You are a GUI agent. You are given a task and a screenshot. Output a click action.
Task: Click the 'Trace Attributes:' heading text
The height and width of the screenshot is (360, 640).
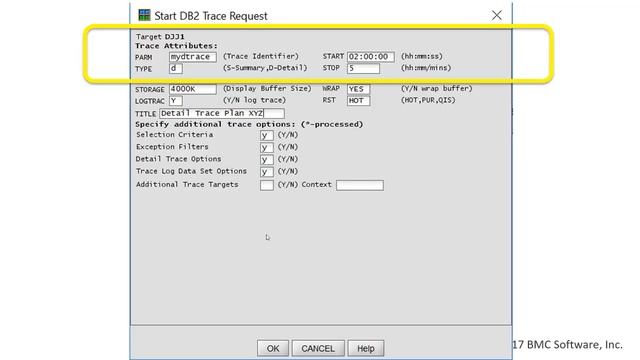pos(177,46)
